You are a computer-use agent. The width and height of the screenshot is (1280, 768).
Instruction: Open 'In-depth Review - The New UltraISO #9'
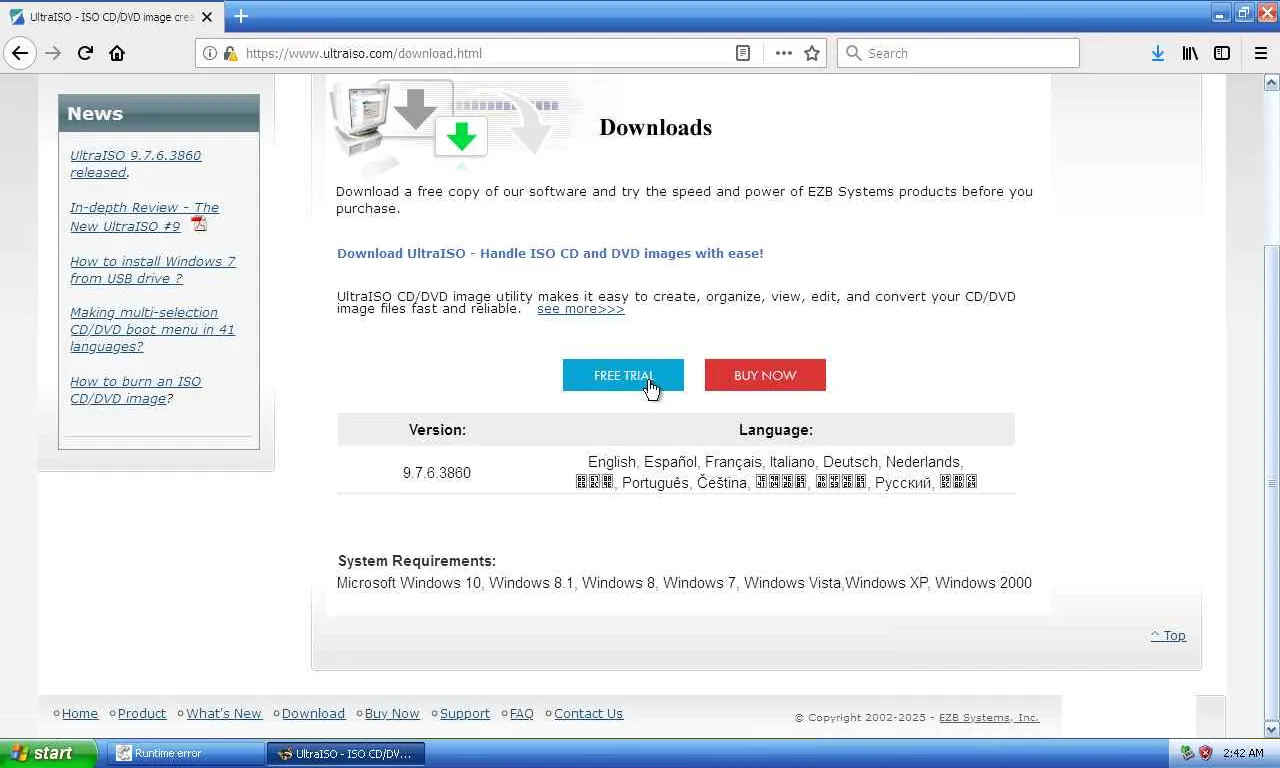point(144,217)
